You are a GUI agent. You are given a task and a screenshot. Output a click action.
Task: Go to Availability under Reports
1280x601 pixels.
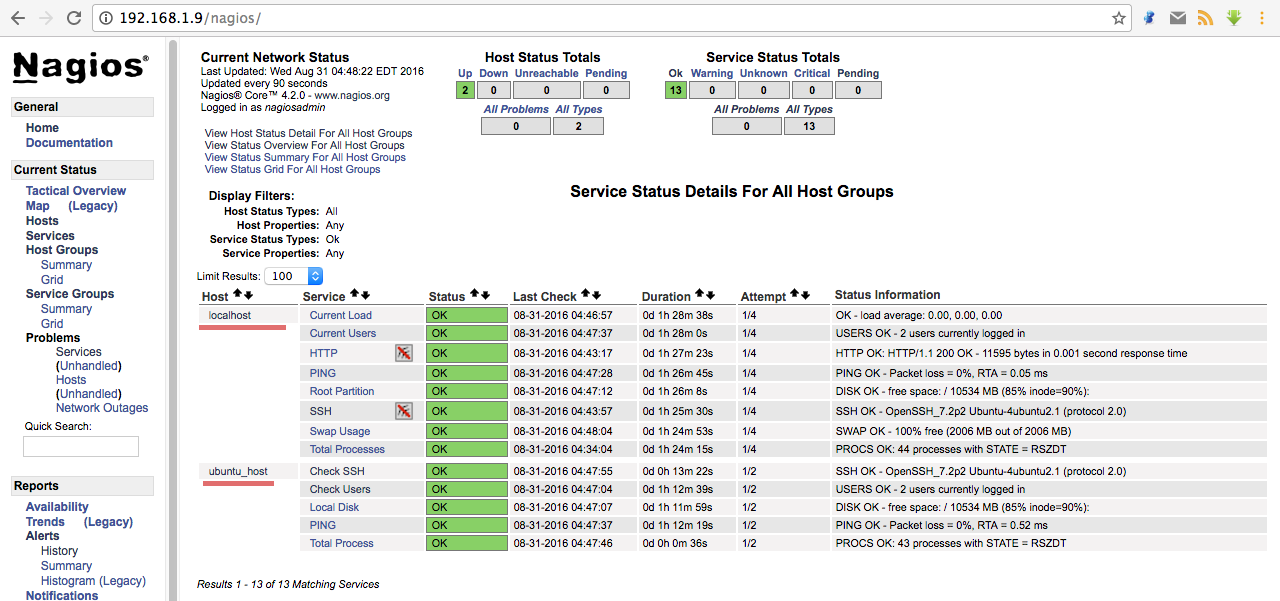tap(57, 507)
